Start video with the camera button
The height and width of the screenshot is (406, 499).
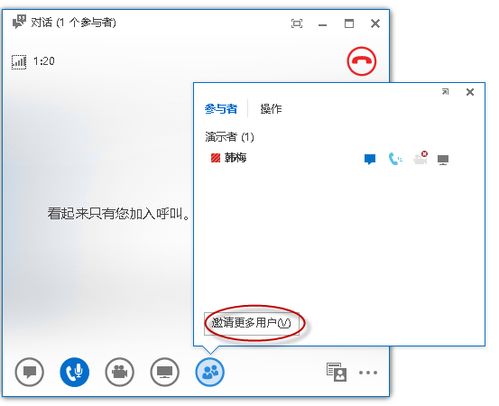coord(120,372)
